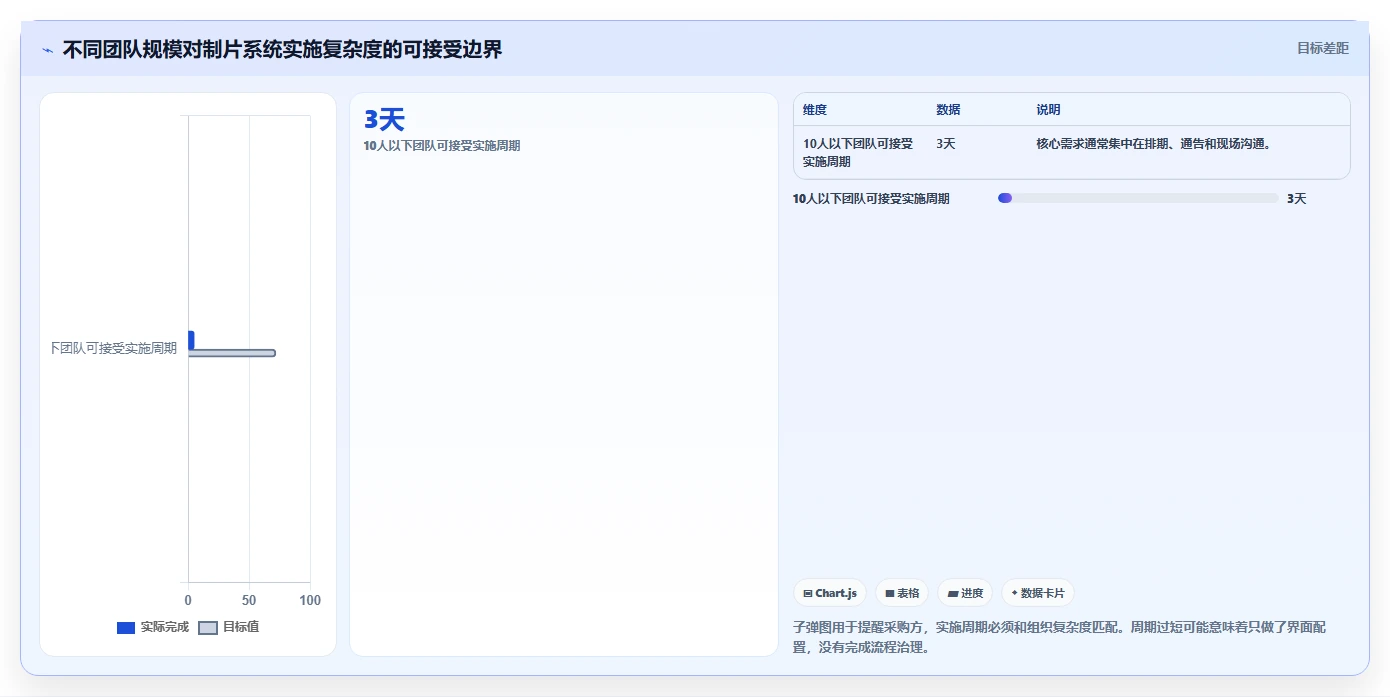Click table cell 10人以下团队可接受实施周期
This screenshot has width=1390, height=697.
(858, 152)
